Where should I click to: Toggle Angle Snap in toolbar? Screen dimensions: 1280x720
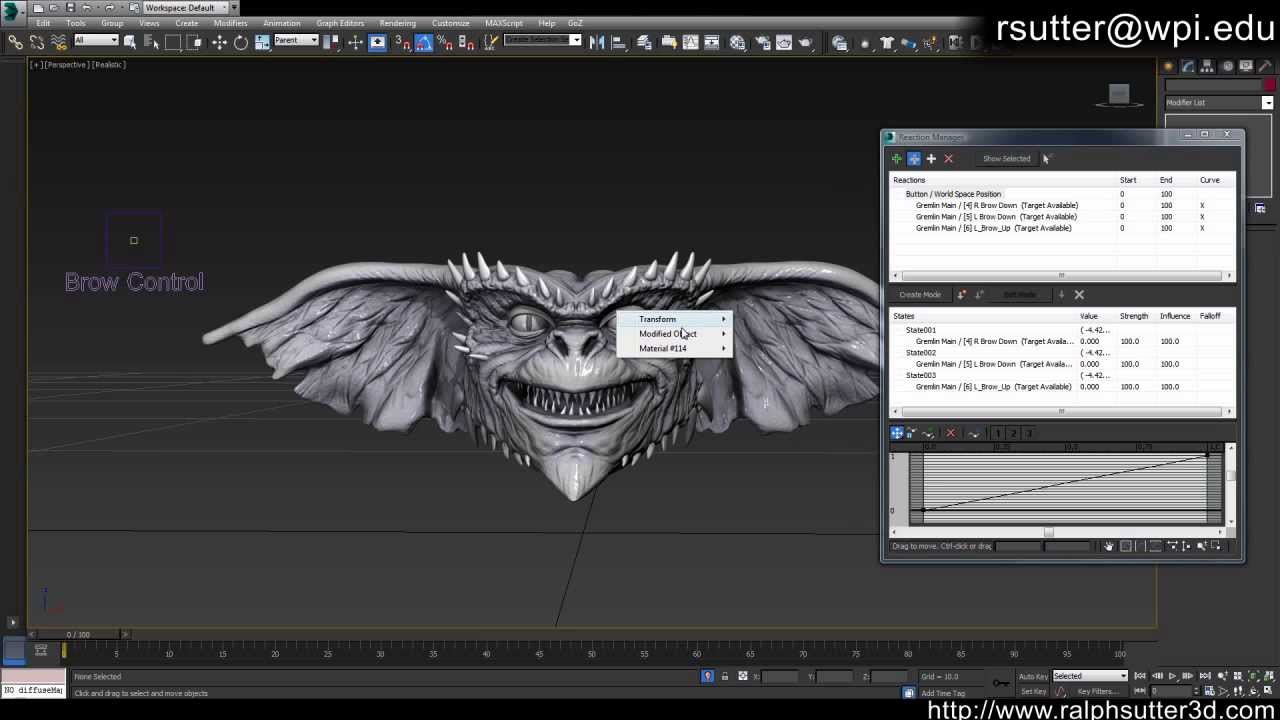point(423,42)
